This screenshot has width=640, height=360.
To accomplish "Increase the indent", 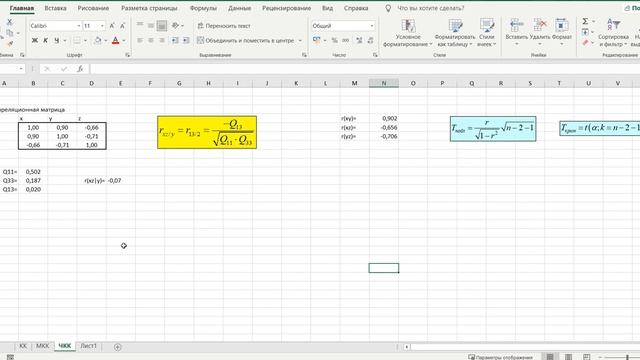I will 186,40.
